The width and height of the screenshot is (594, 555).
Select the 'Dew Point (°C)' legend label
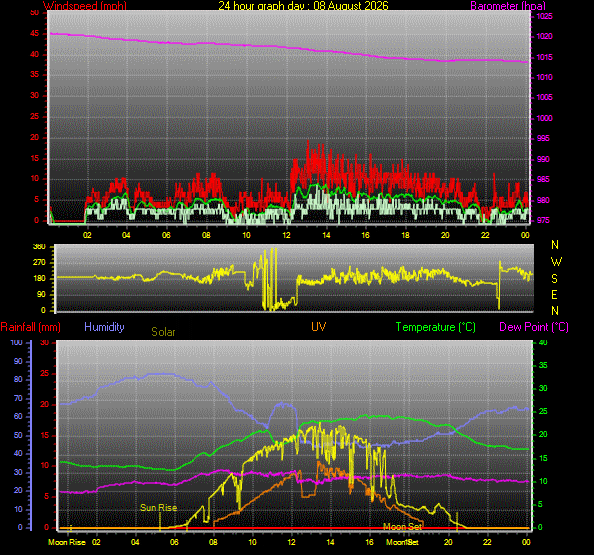pyautogui.click(x=534, y=327)
